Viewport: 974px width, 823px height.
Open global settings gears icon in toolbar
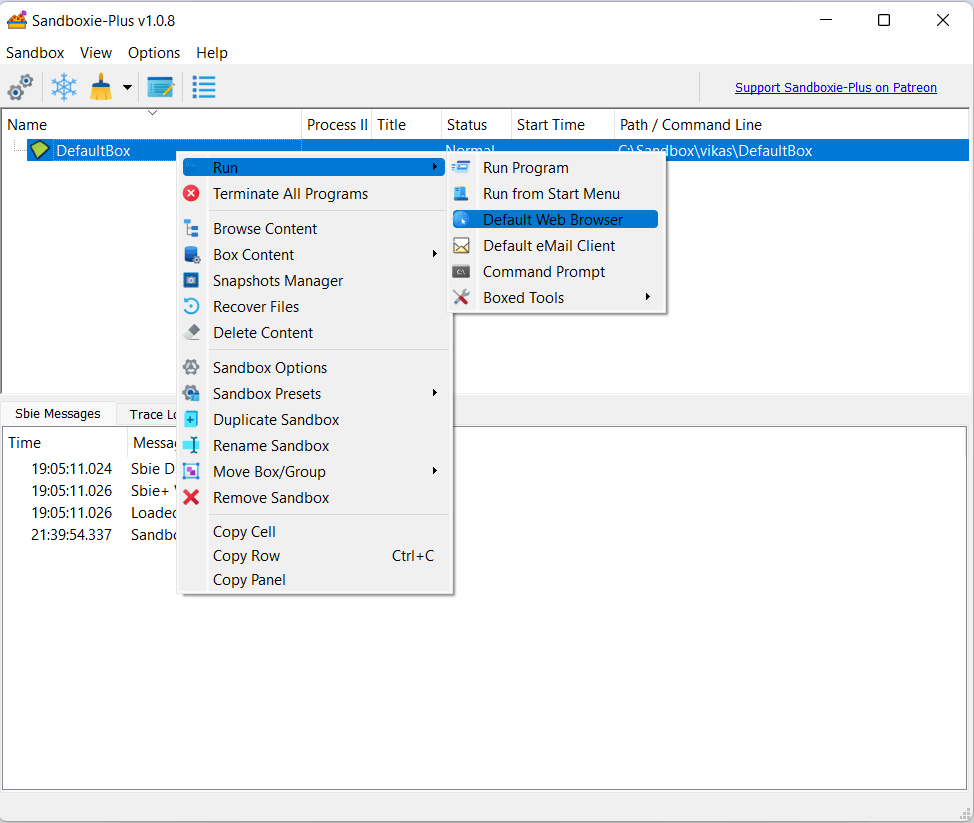[20, 87]
